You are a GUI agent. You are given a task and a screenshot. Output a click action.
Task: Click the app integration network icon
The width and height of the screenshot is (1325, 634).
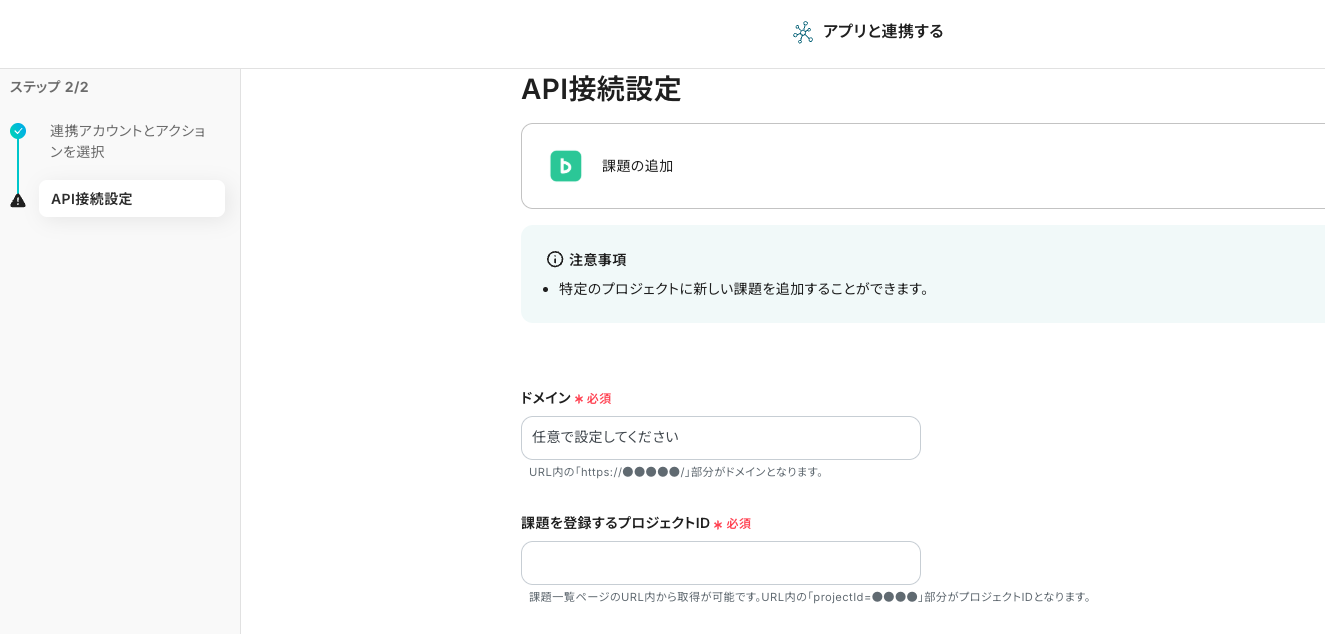pyautogui.click(x=802, y=32)
